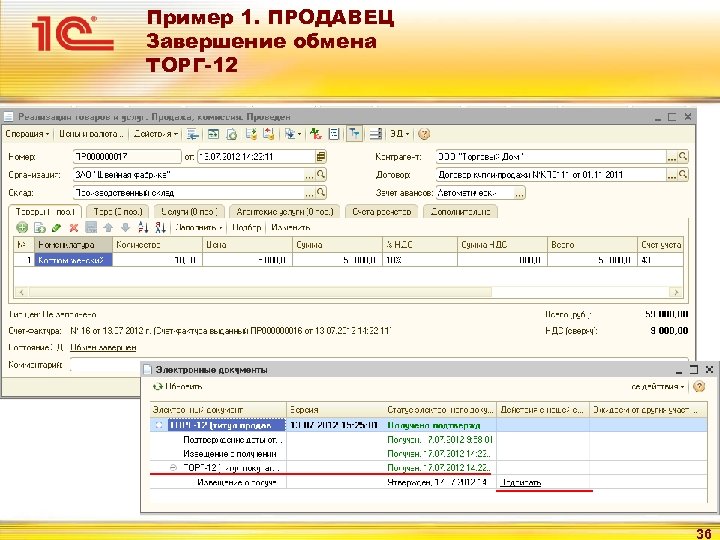Screen dimensions: 720x540
Task: Click ellipsis select button for Склад
Action: point(309,193)
